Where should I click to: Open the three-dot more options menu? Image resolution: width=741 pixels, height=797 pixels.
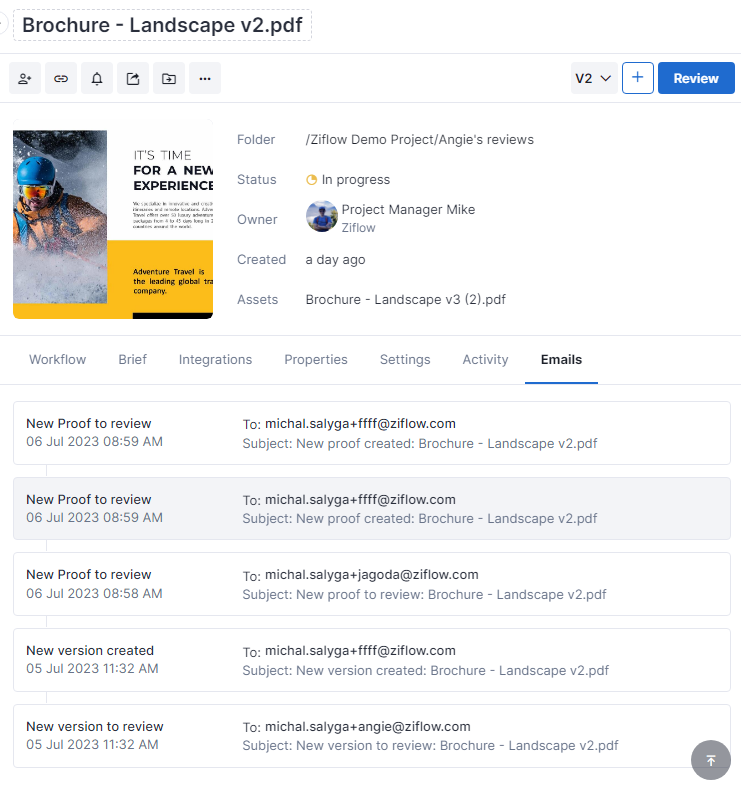pyautogui.click(x=205, y=78)
